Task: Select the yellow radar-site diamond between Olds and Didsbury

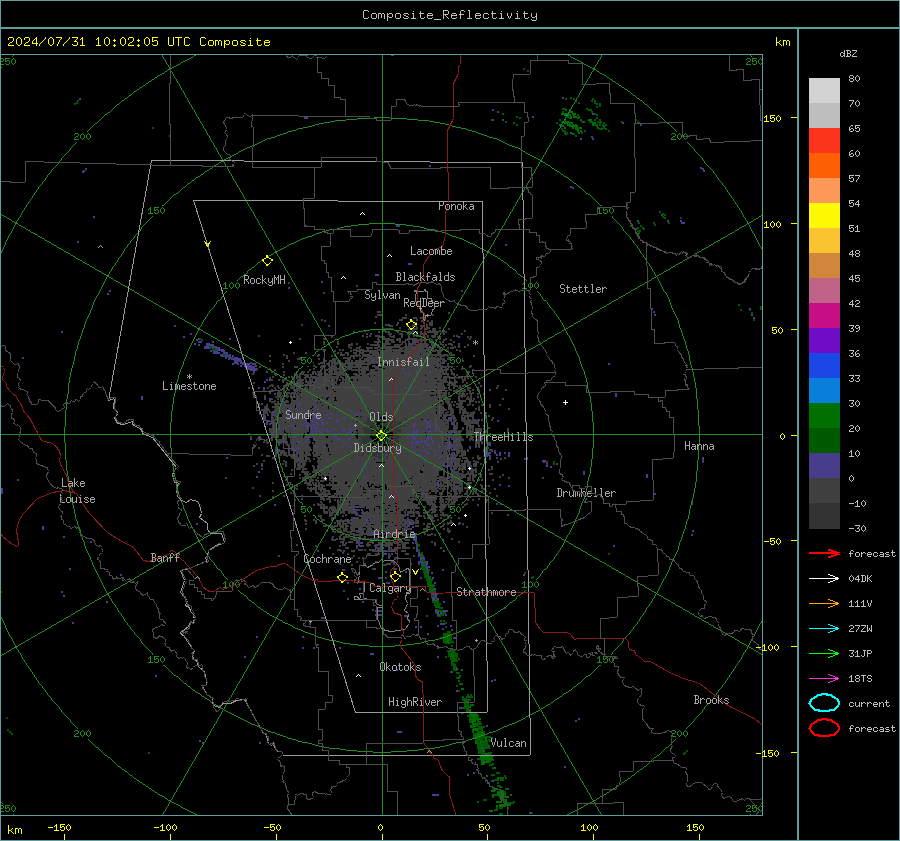Action: 381,436
